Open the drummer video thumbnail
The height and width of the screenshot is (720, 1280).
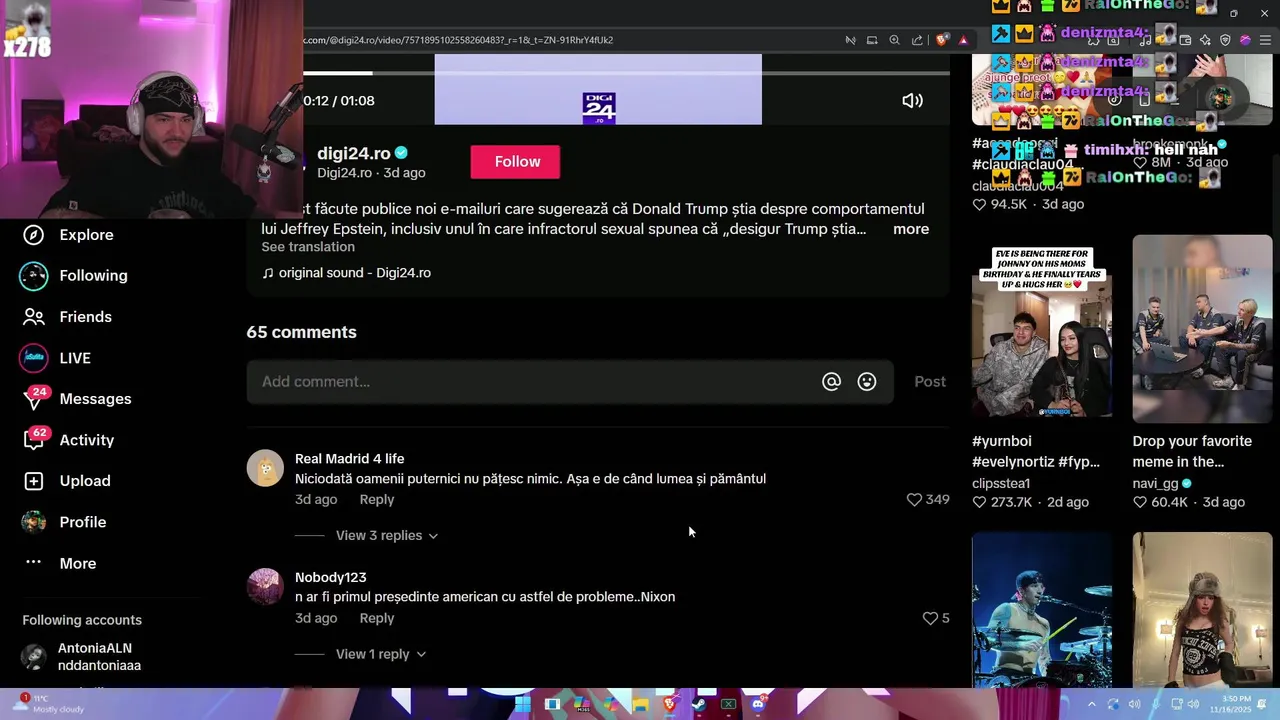1042,610
